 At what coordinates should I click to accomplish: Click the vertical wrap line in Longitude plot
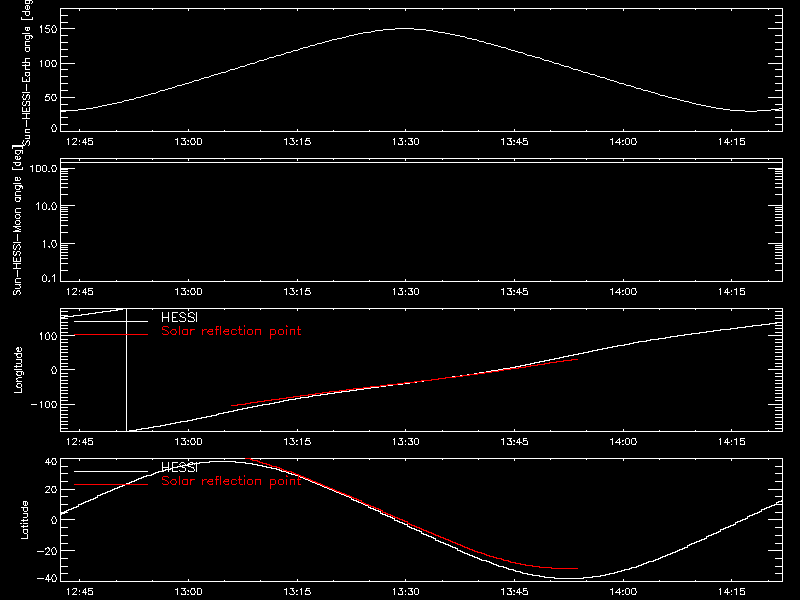pos(126,370)
